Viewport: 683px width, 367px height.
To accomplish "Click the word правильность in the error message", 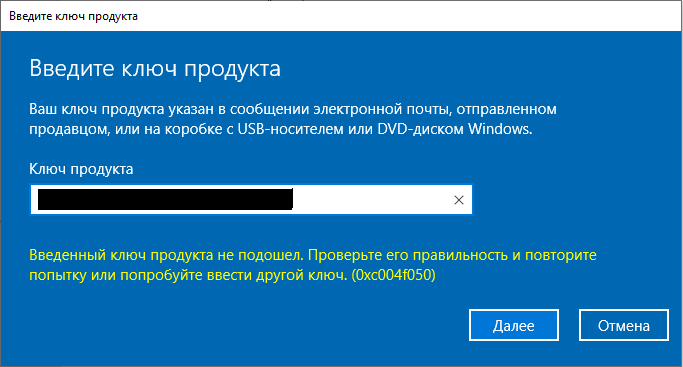I will click(x=460, y=255).
